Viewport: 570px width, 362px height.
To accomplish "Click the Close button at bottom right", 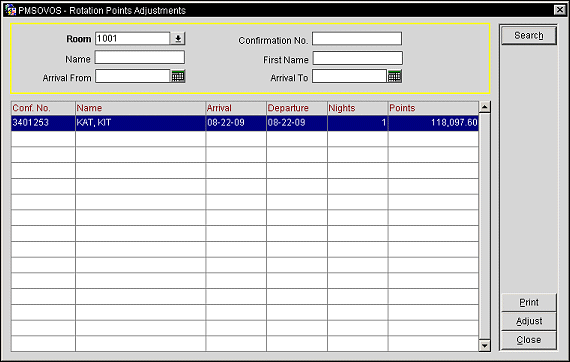I will click(x=529, y=340).
